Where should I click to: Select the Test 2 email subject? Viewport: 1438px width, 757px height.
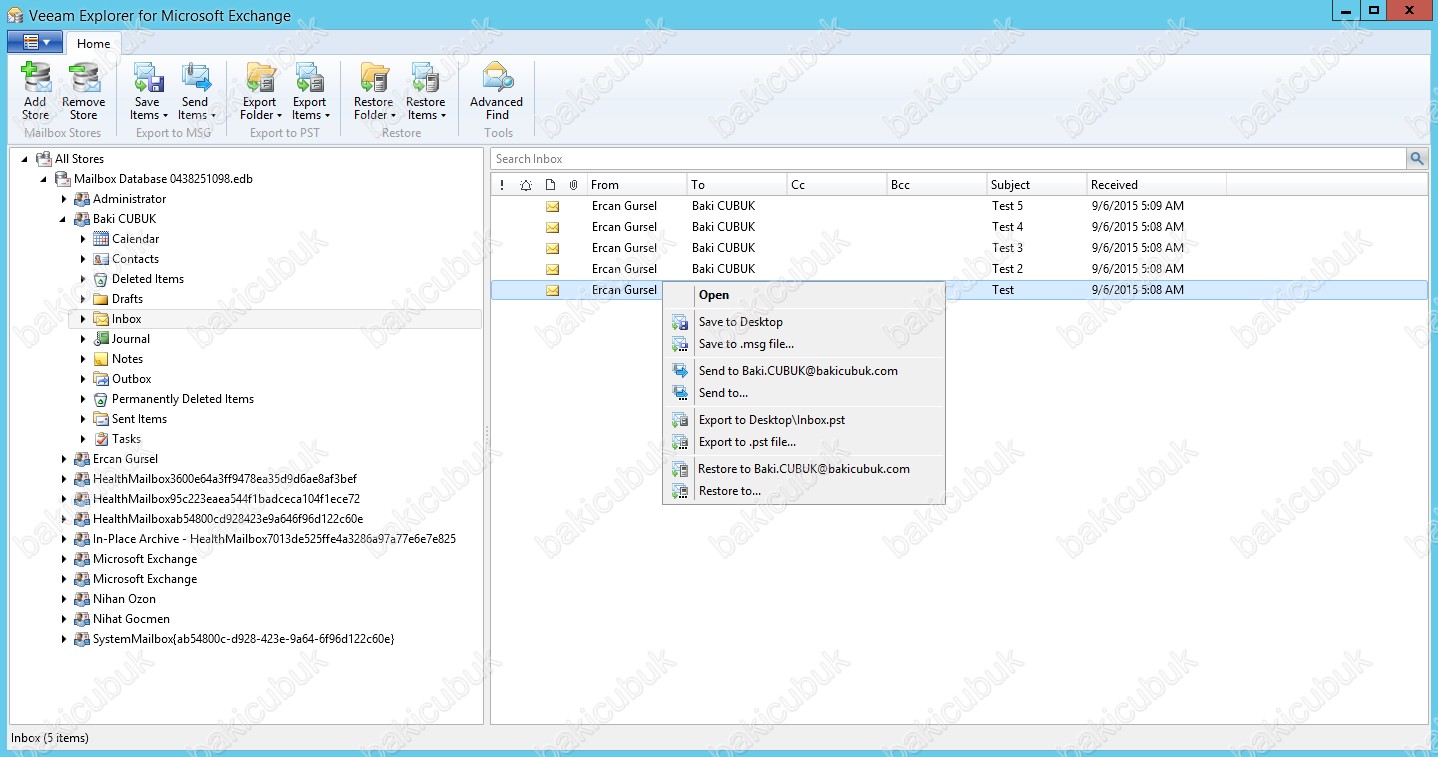coord(1008,269)
